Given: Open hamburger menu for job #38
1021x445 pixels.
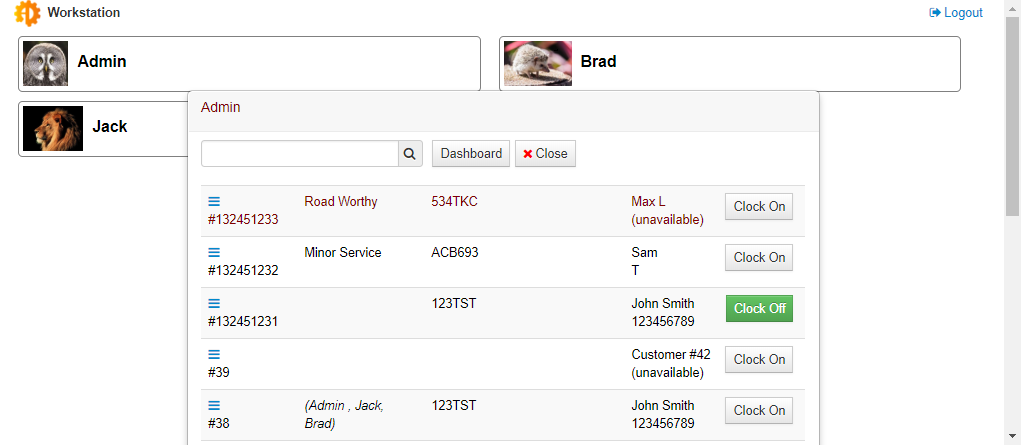Looking at the screenshot, I should pyautogui.click(x=214, y=405).
